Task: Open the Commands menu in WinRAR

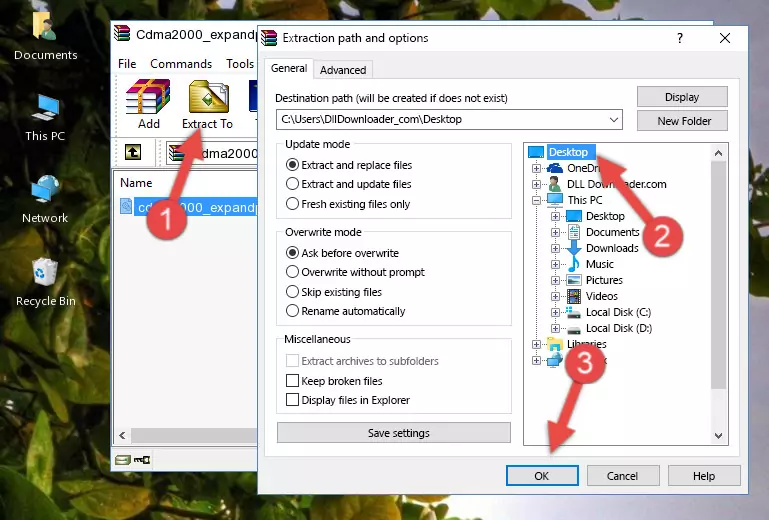Action: tap(181, 64)
